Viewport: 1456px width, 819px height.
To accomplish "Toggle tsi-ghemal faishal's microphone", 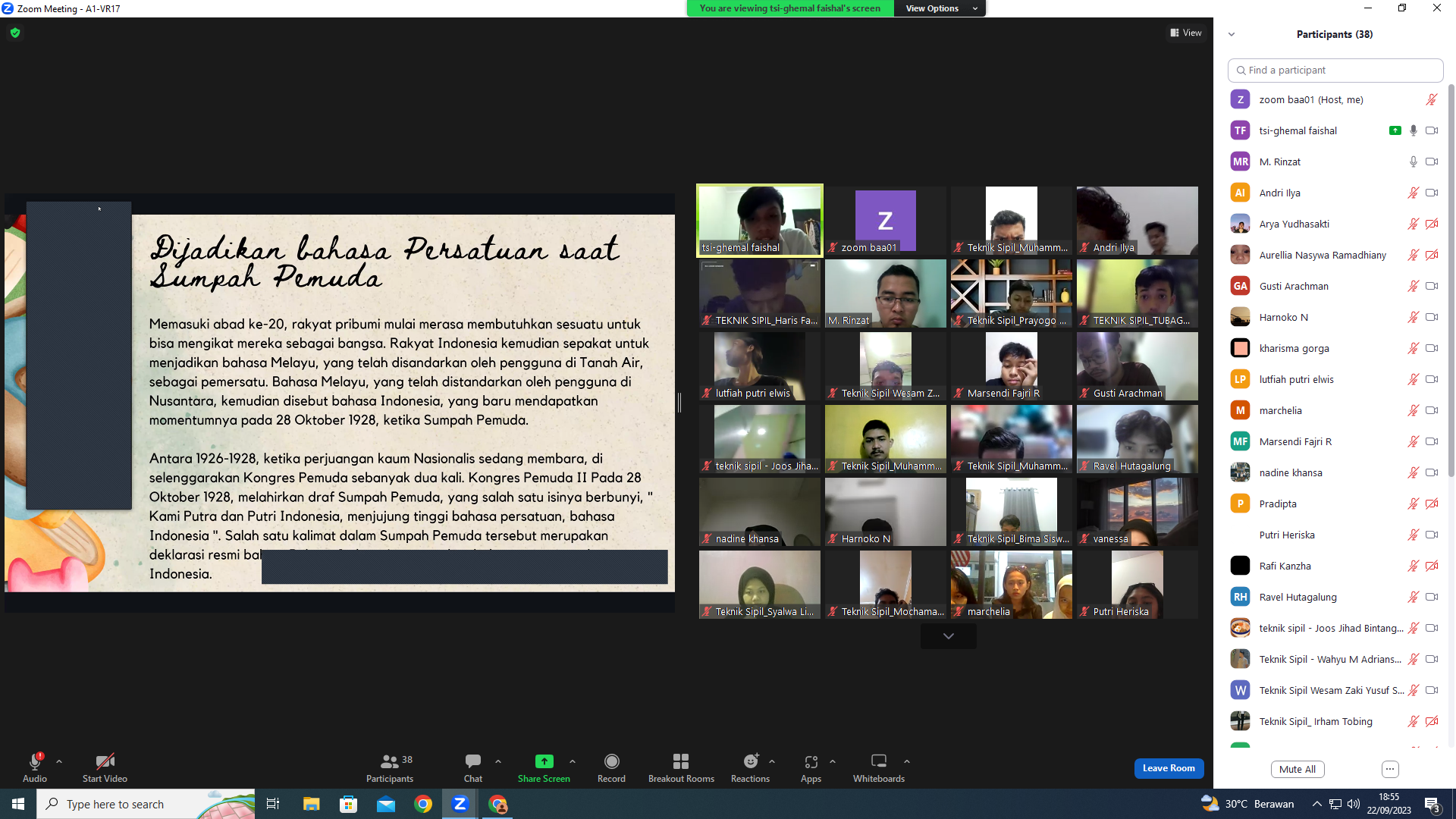I will coord(1413,130).
